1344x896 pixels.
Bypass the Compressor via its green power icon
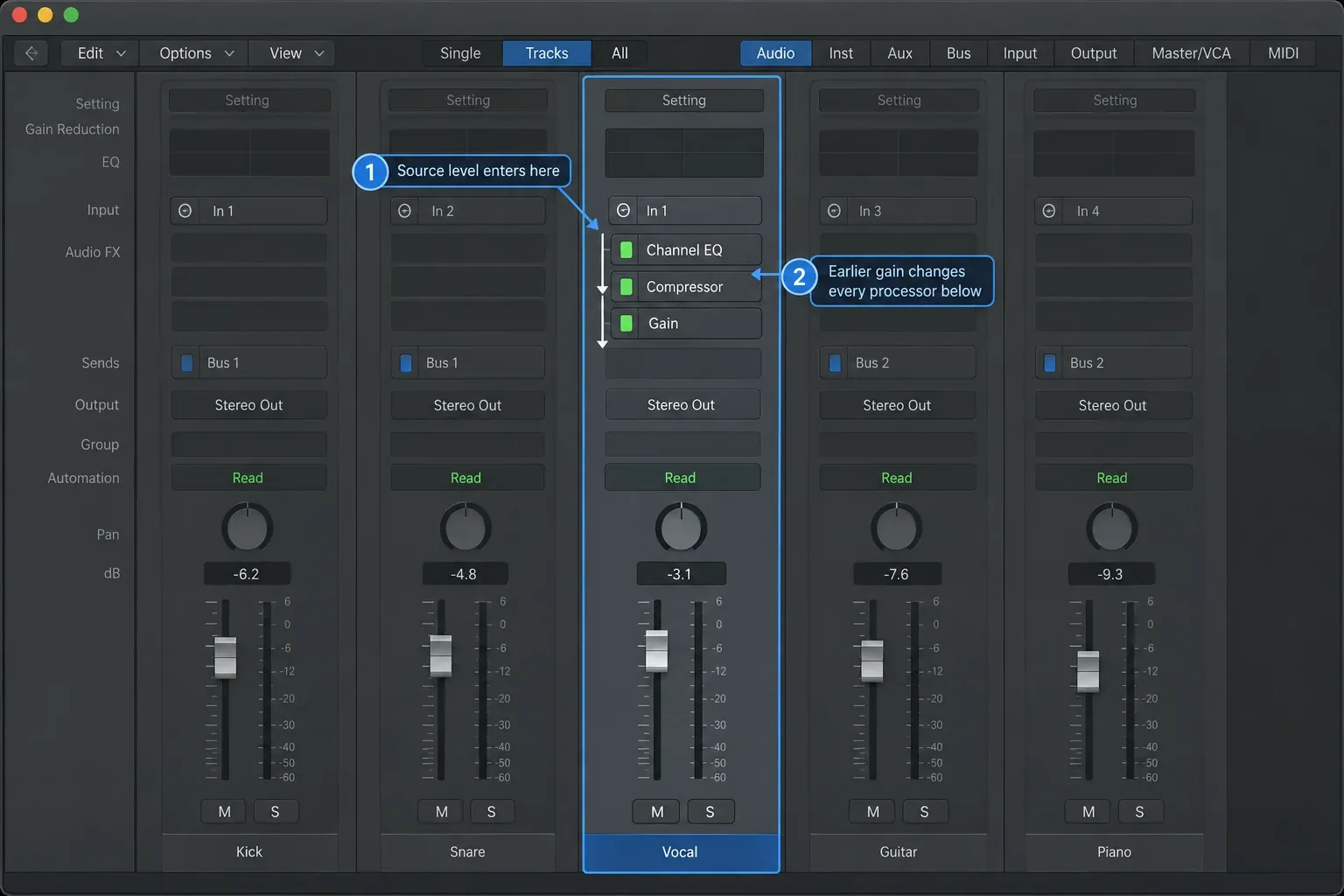[626, 287]
